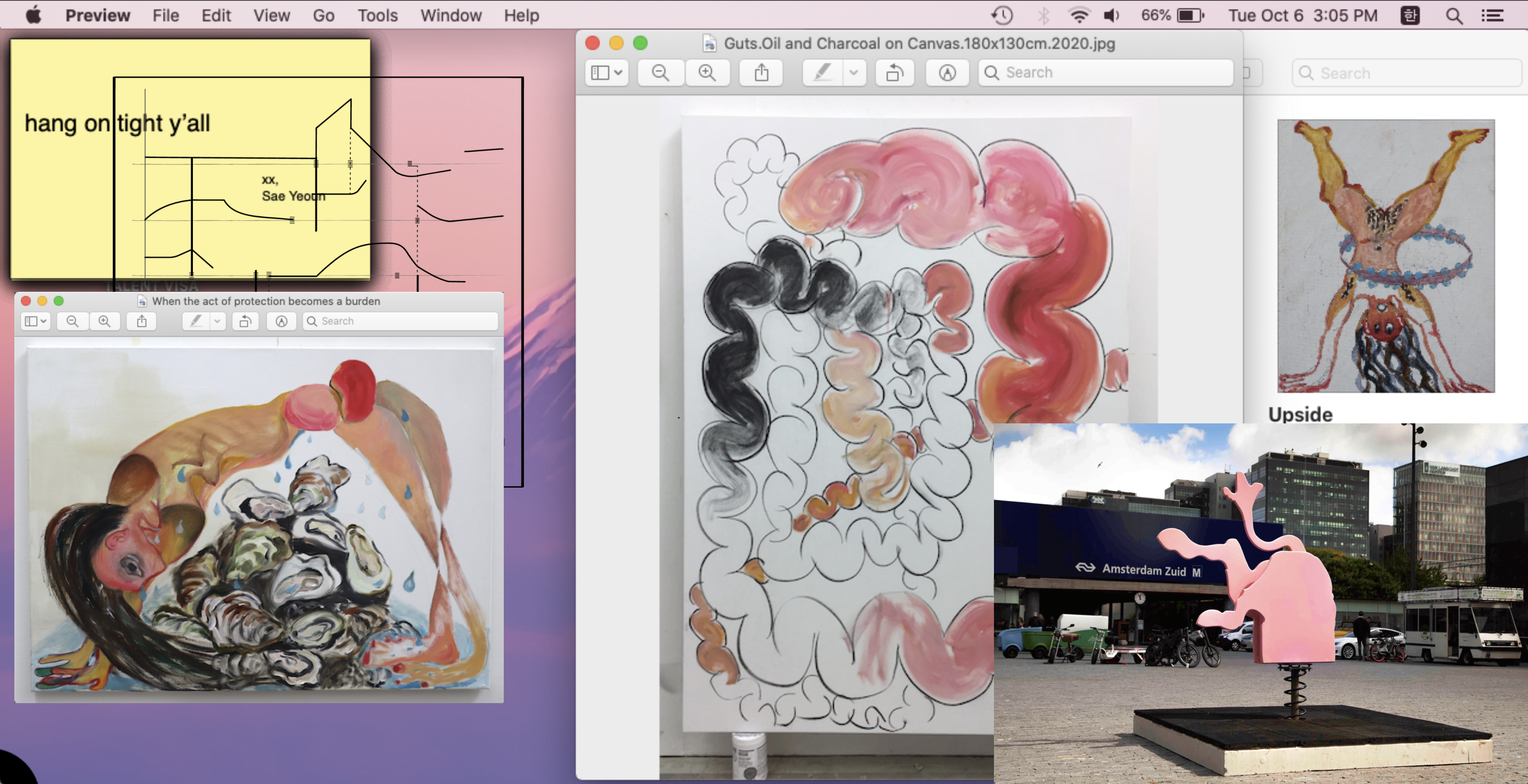Click the Time Machine menu bar icon
Image resolution: width=1528 pixels, height=784 pixels.
[1002, 15]
